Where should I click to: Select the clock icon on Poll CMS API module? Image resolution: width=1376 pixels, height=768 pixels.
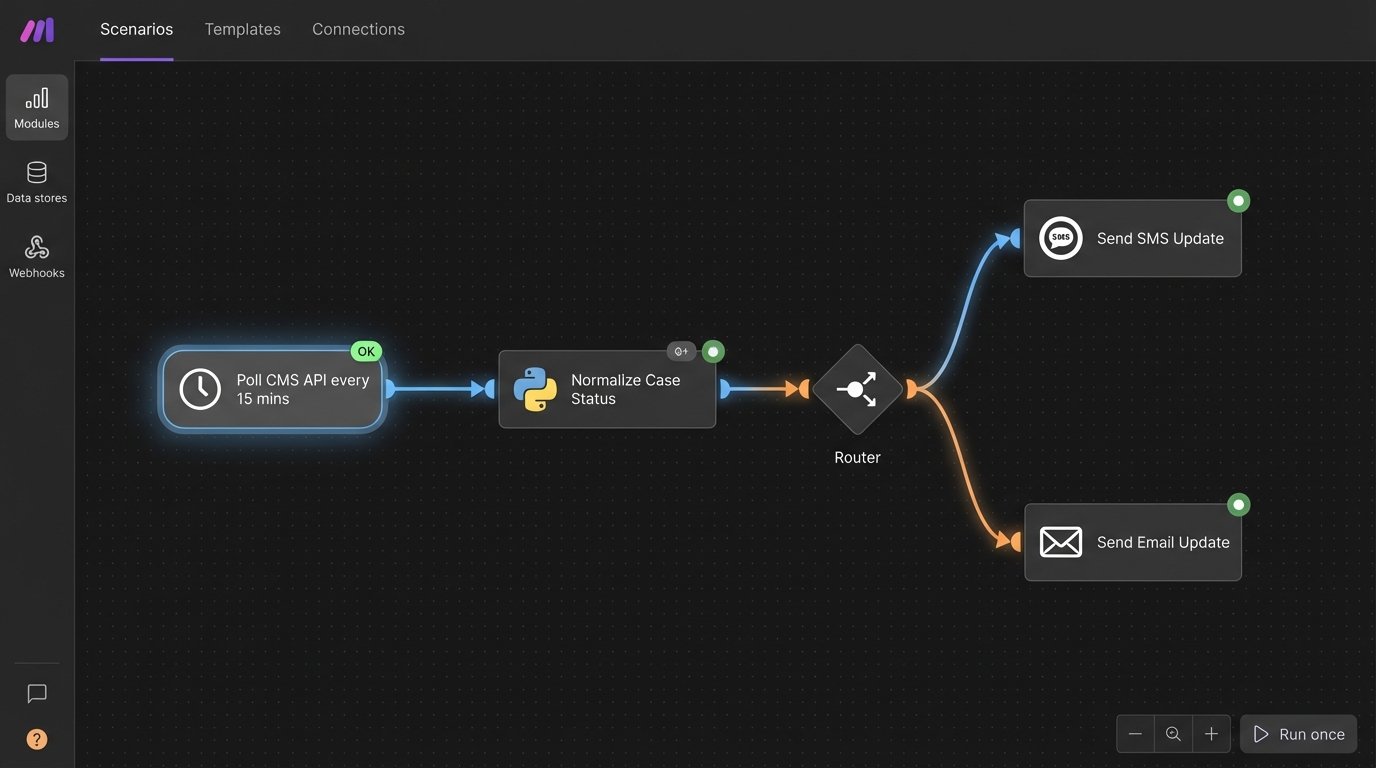click(x=199, y=389)
